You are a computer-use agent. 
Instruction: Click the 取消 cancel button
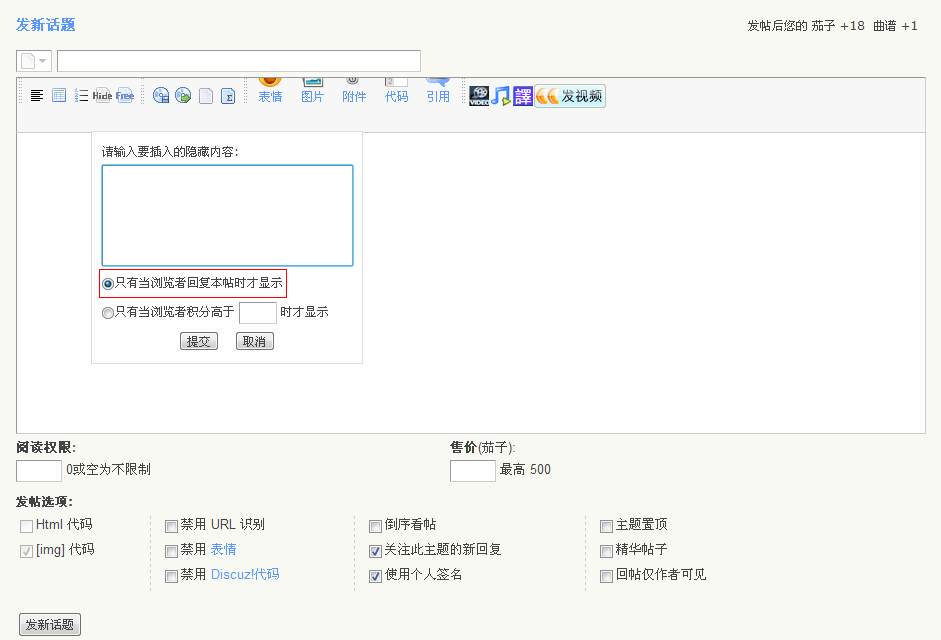tap(254, 341)
